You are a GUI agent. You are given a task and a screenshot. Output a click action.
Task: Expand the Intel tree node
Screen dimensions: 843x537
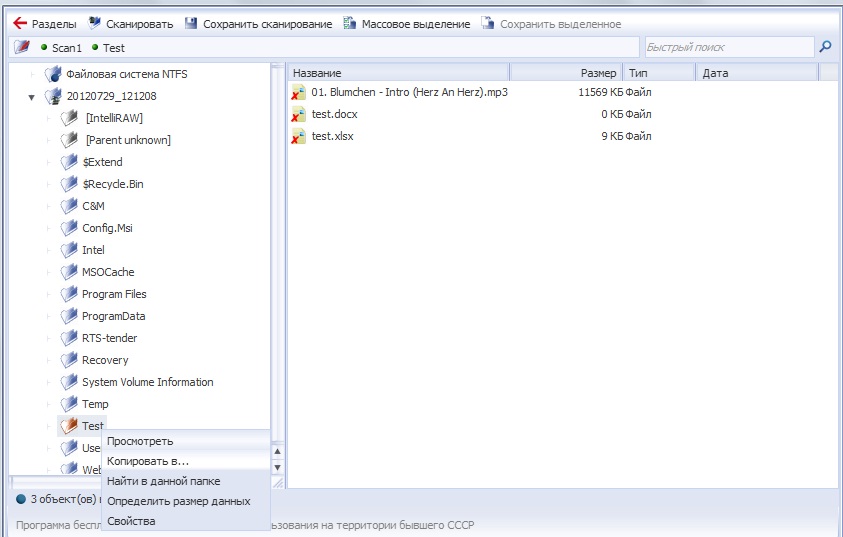(x=48, y=250)
